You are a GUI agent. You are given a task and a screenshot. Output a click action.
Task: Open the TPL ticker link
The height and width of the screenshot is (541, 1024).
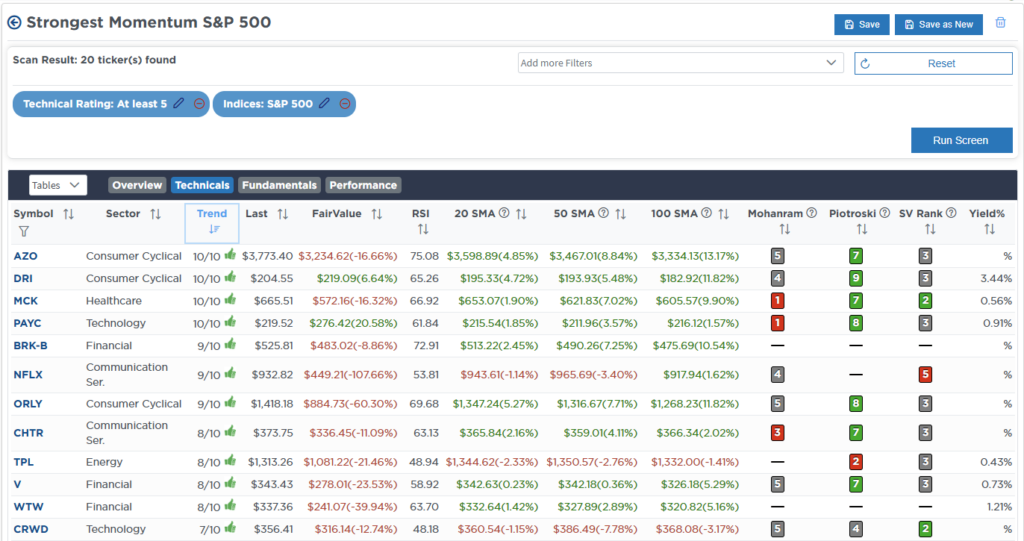24,462
